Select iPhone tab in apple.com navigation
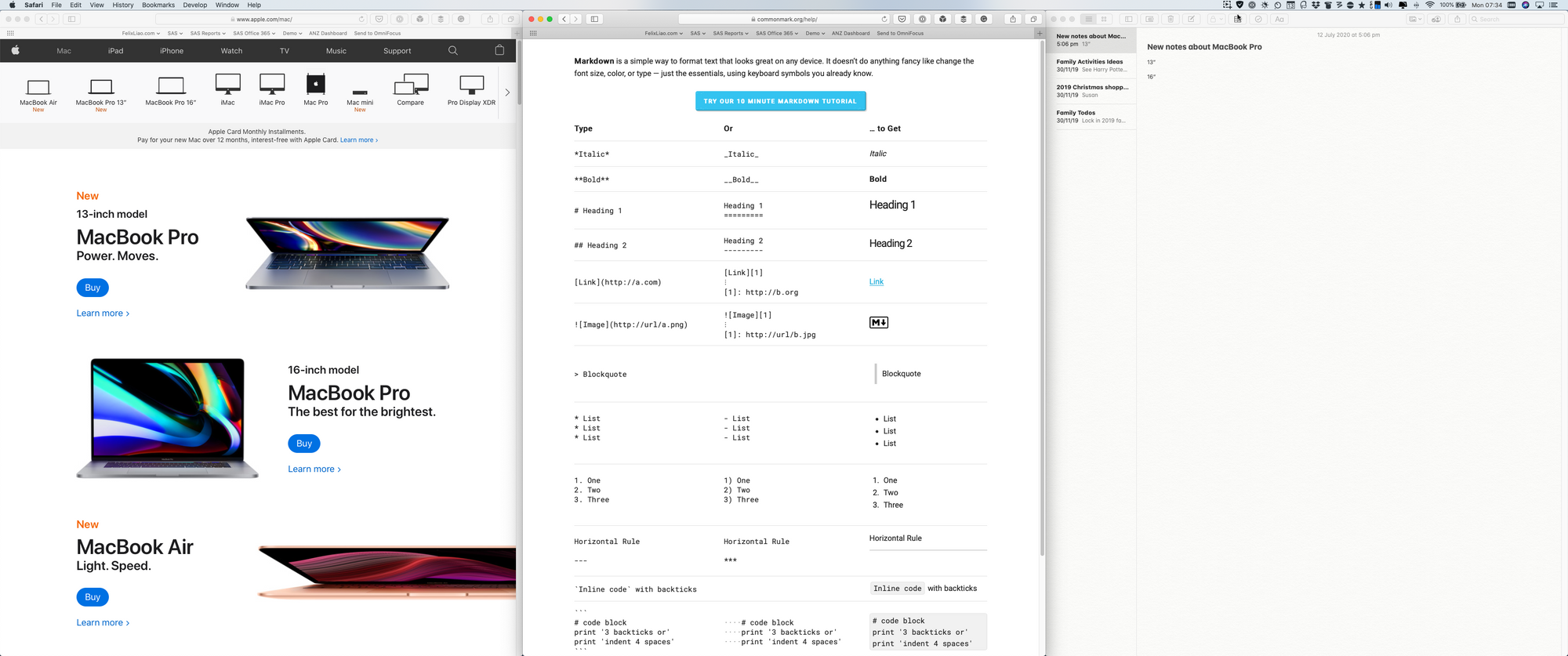Viewport: 1568px width, 656px height. (x=172, y=51)
